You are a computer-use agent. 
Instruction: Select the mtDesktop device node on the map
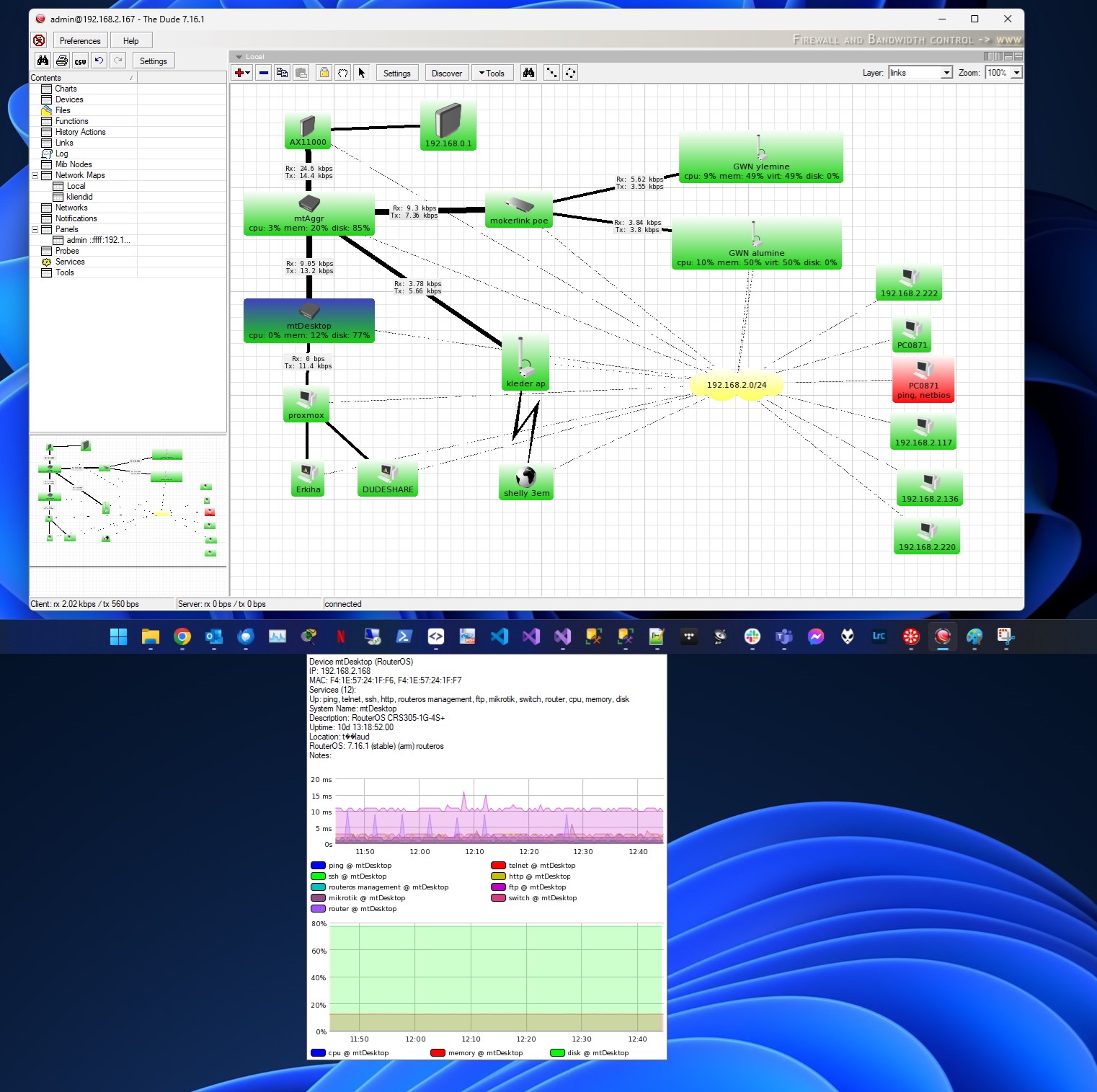click(x=308, y=320)
